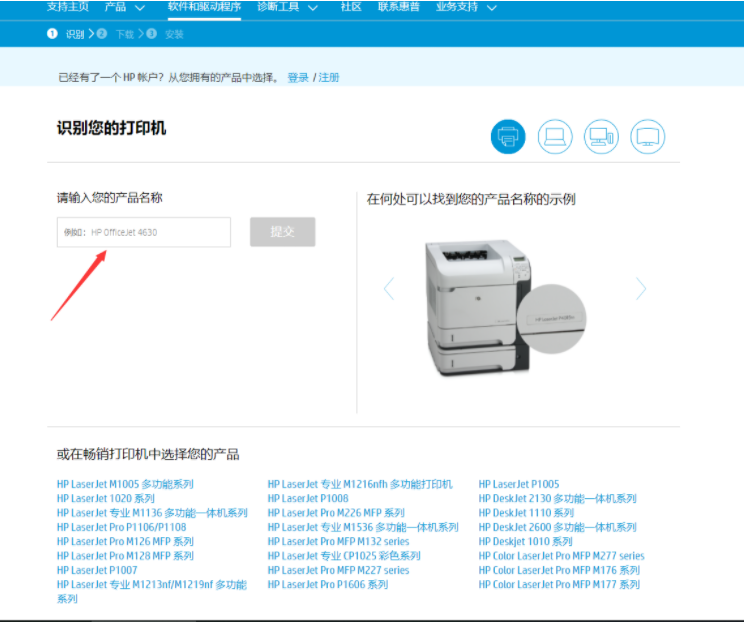Open HP DeskJet 1110 系列 link
744x623 pixels.
[527, 512]
